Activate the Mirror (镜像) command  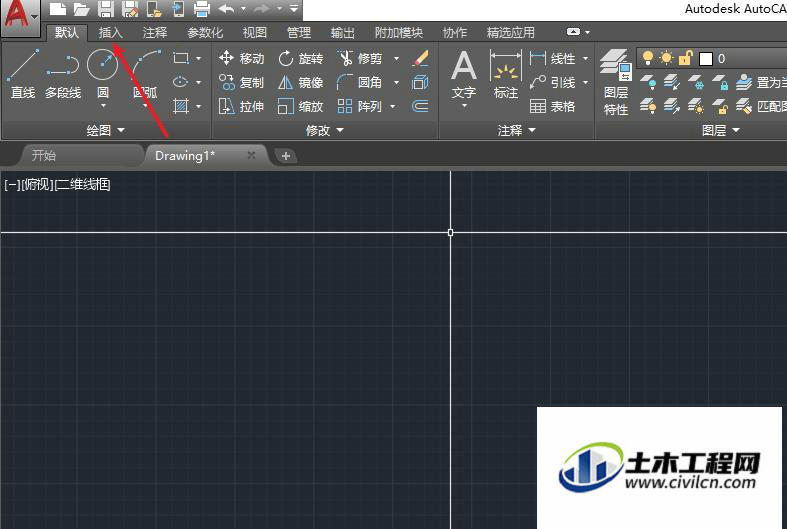(x=301, y=82)
